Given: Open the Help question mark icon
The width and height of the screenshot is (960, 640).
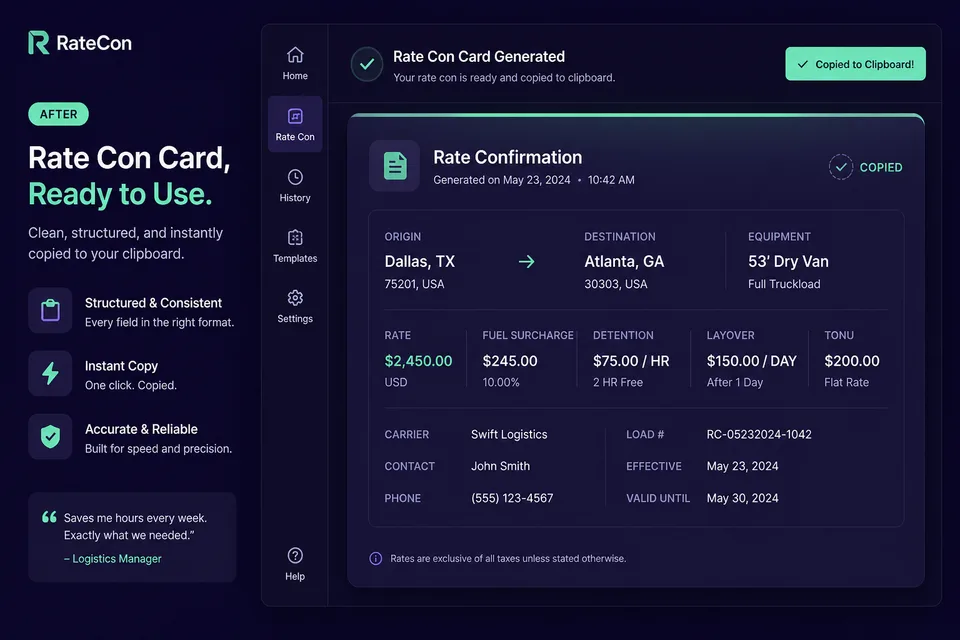Looking at the screenshot, I should pos(295,555).
